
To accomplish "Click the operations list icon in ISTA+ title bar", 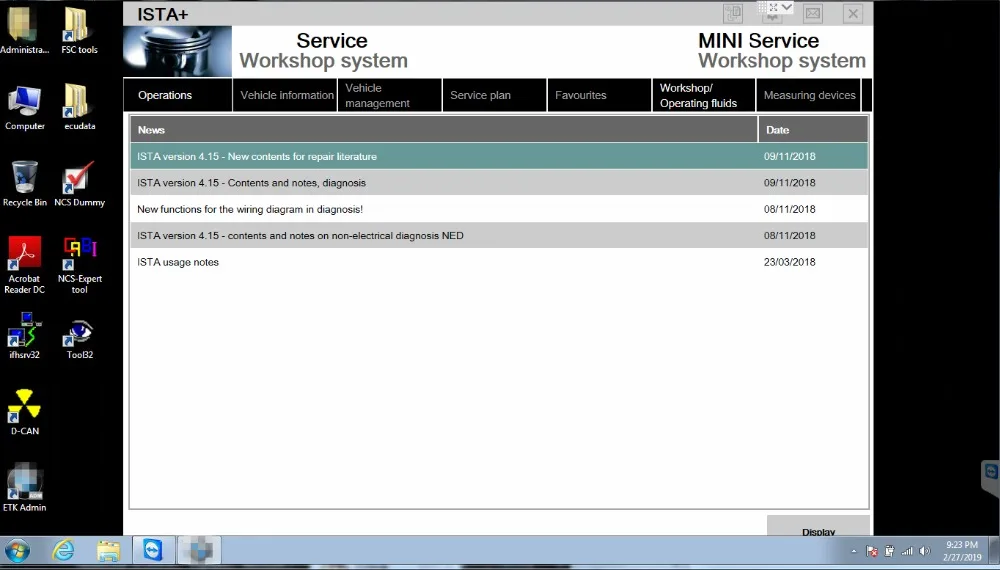I will coord(733,13).
